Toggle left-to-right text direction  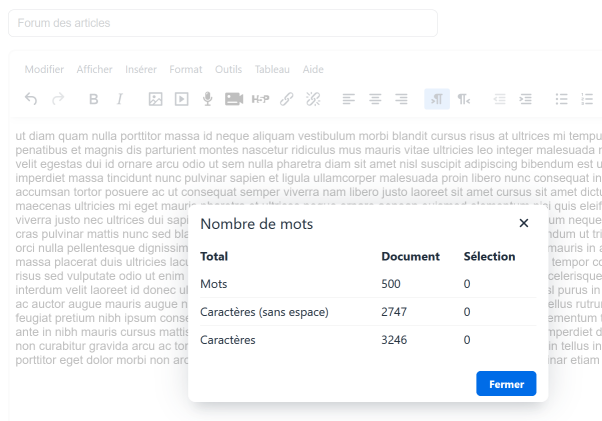click(x=437, y=99)
